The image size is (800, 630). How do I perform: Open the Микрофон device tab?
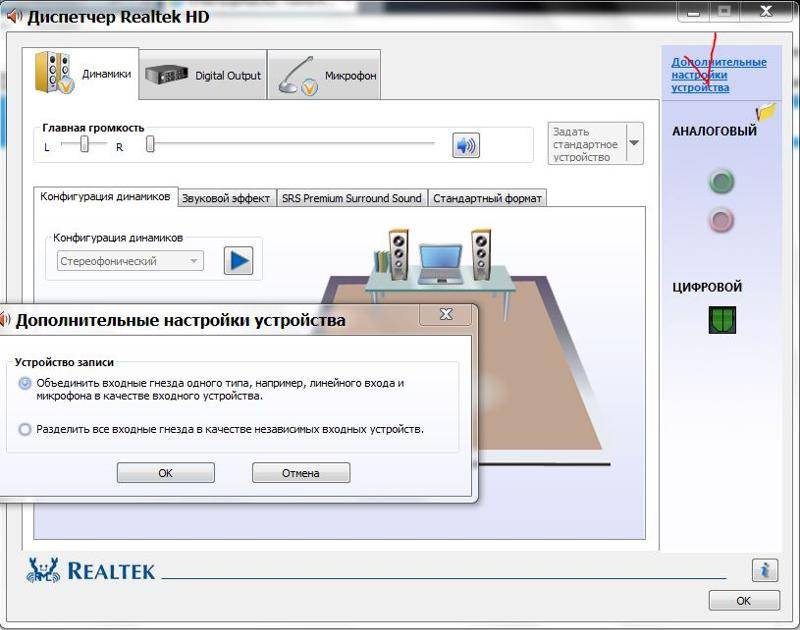tap(324, 75)
